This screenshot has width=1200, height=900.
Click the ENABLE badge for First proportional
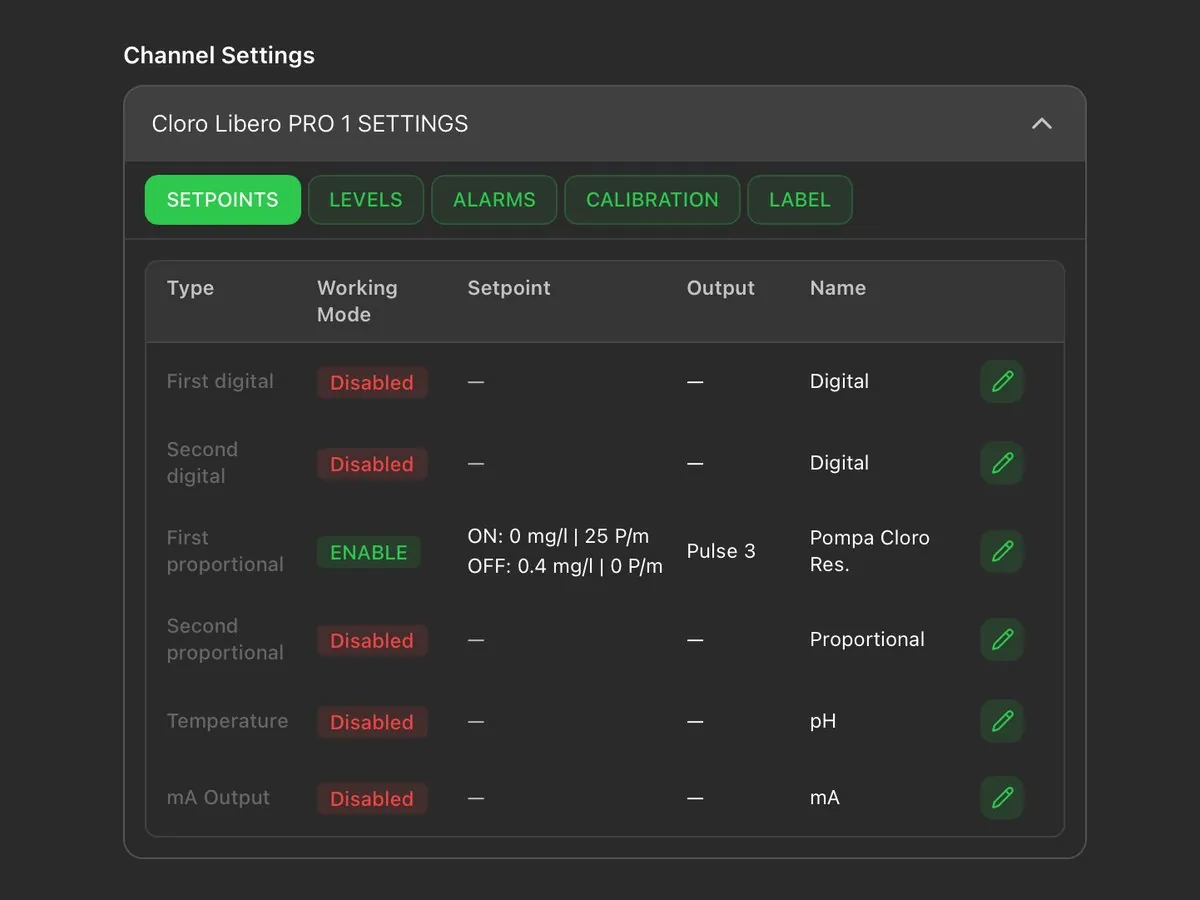click(x=369, y=552)
